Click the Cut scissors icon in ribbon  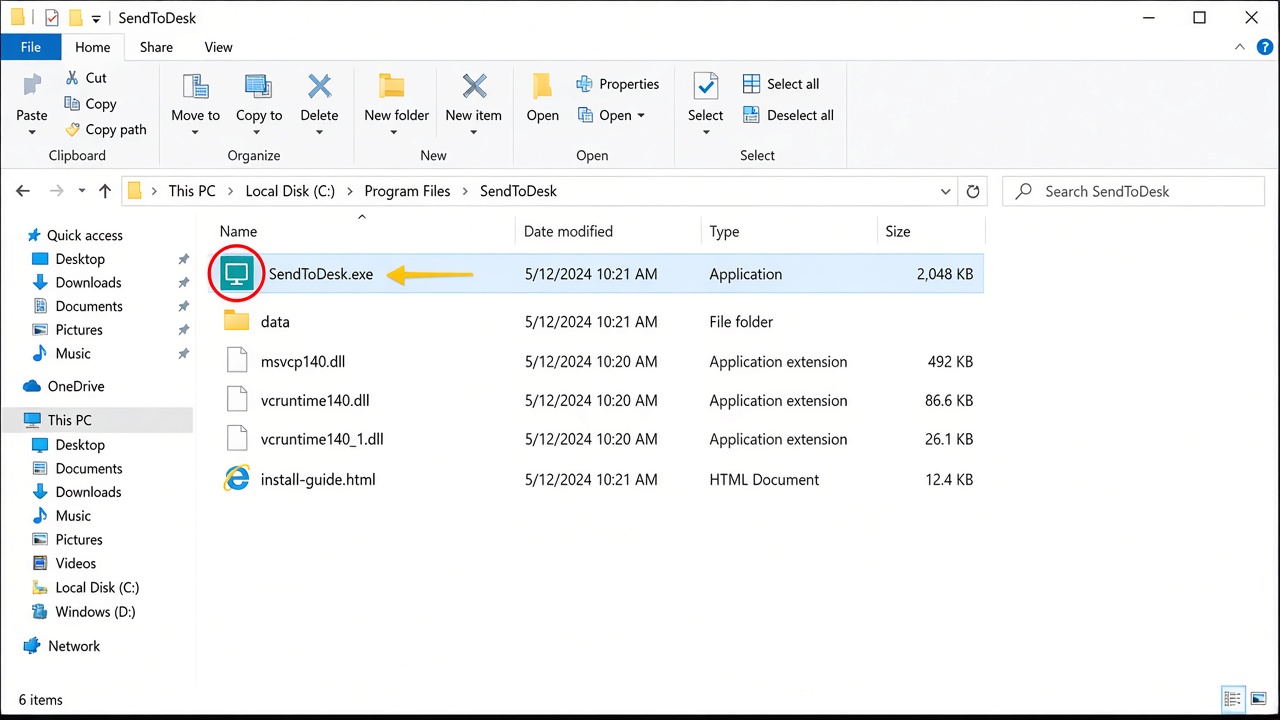(72, 77)
